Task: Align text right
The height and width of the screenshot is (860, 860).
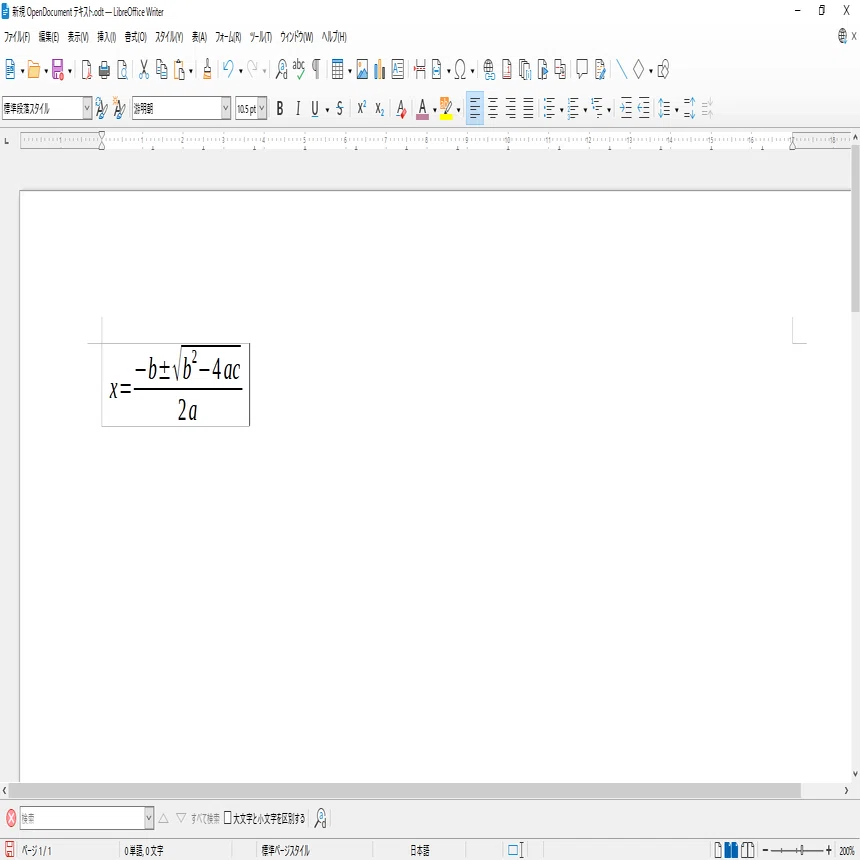Action: point(511,109)
